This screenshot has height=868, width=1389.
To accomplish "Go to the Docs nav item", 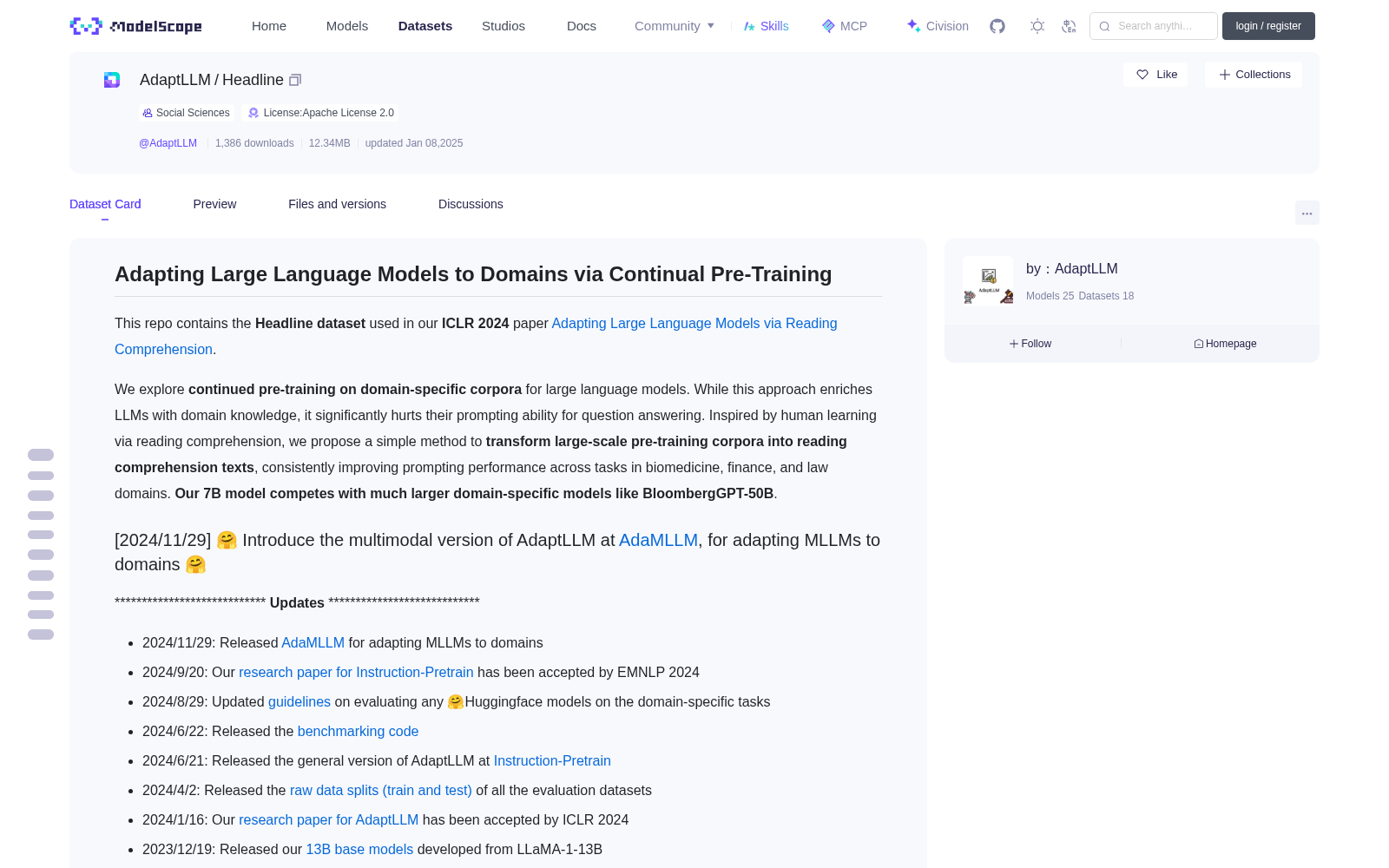I will tap(582, 26).
